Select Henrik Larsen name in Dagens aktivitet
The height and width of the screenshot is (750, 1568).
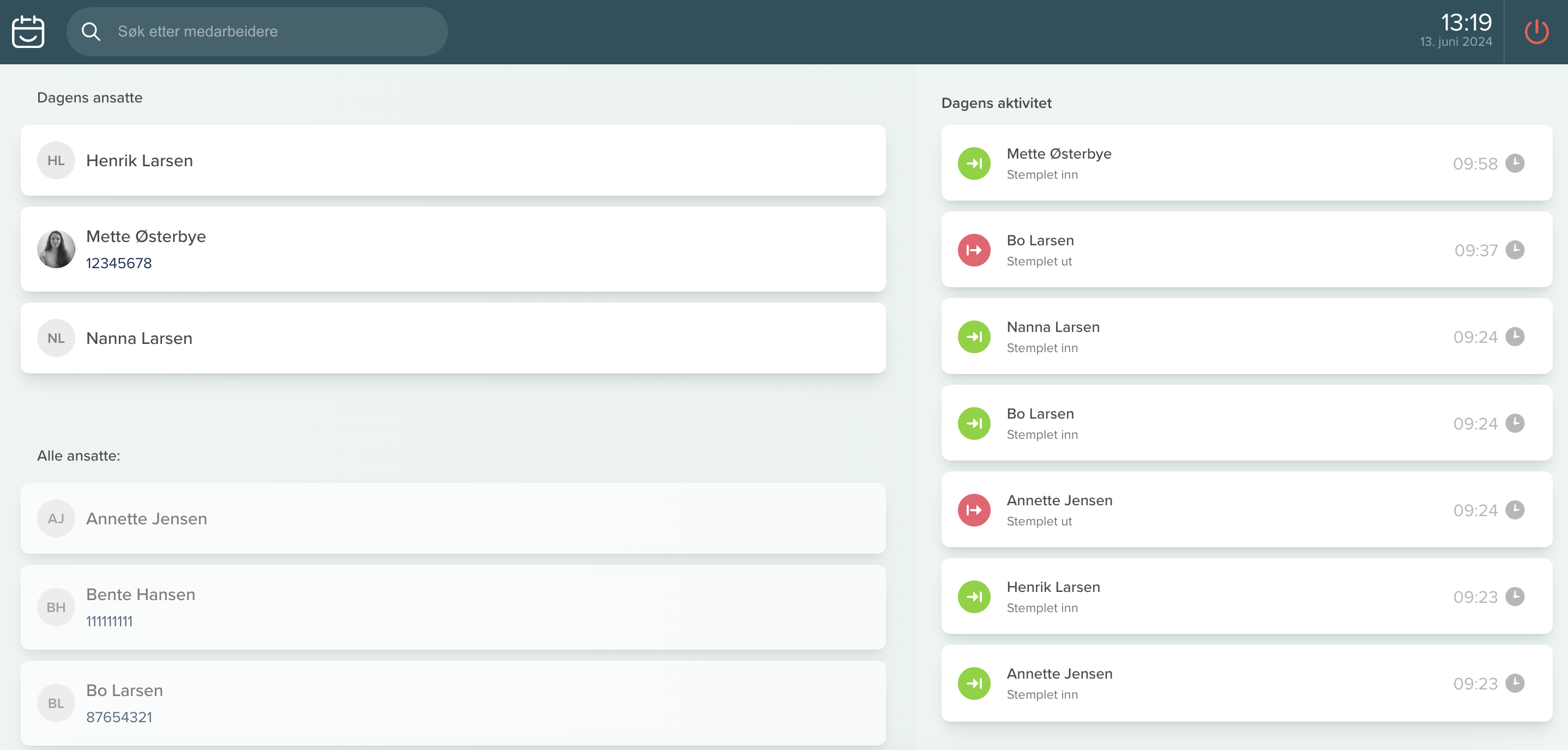(1053, 587)
